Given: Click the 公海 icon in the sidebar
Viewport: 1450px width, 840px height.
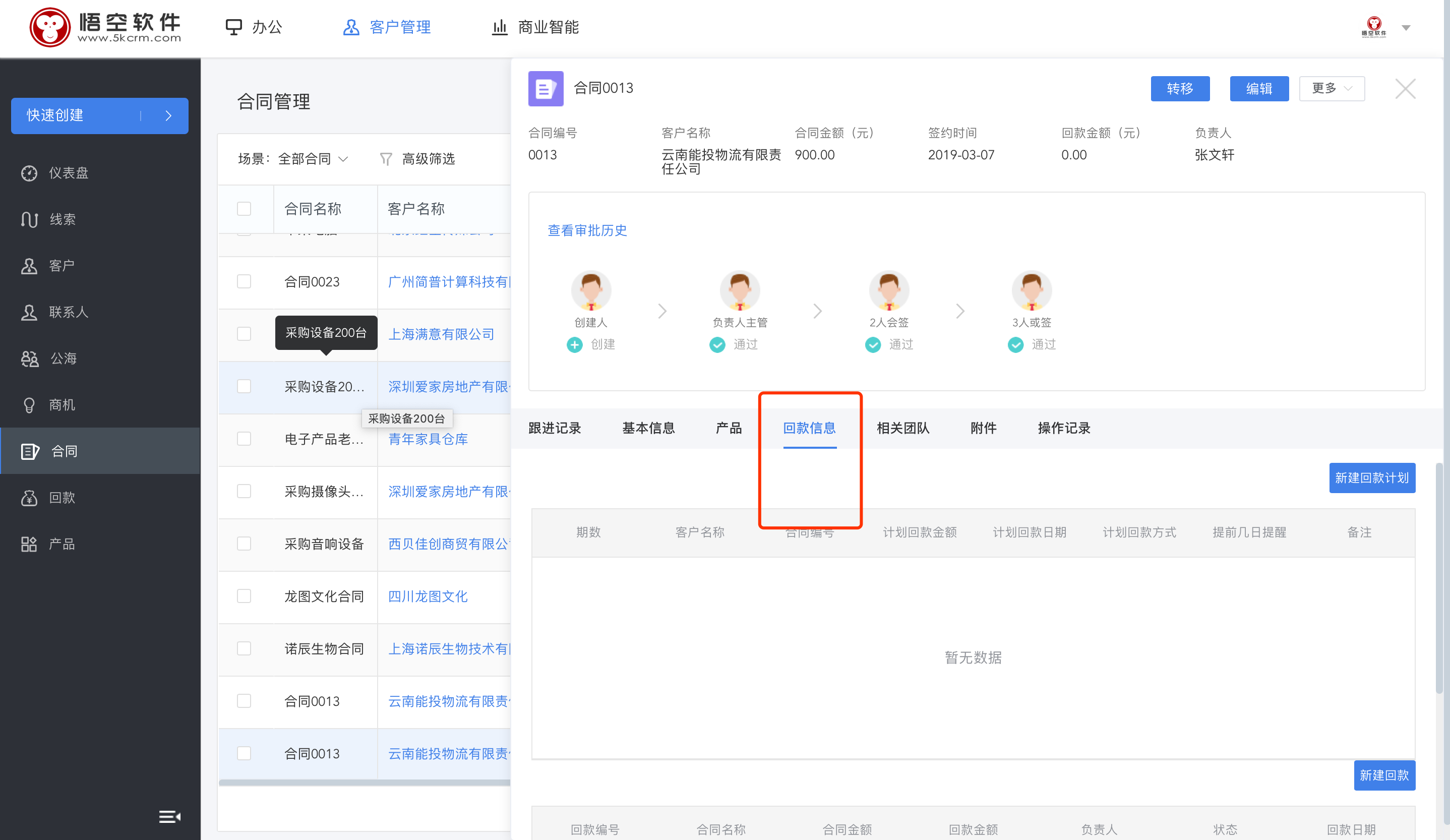Looking at the screenshot, I should (29, 358).
